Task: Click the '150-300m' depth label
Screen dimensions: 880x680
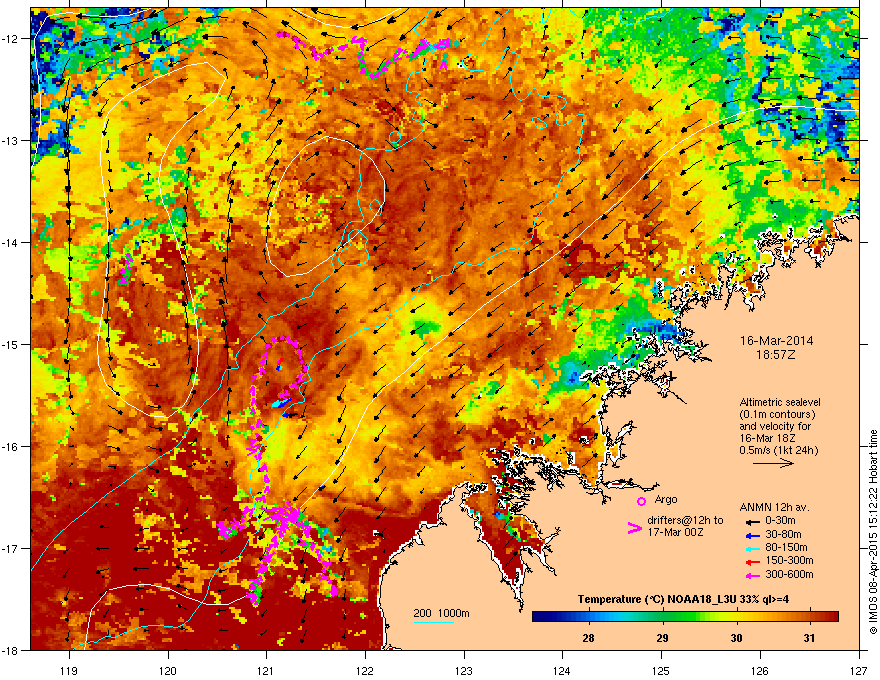Action: coord(789,560)
